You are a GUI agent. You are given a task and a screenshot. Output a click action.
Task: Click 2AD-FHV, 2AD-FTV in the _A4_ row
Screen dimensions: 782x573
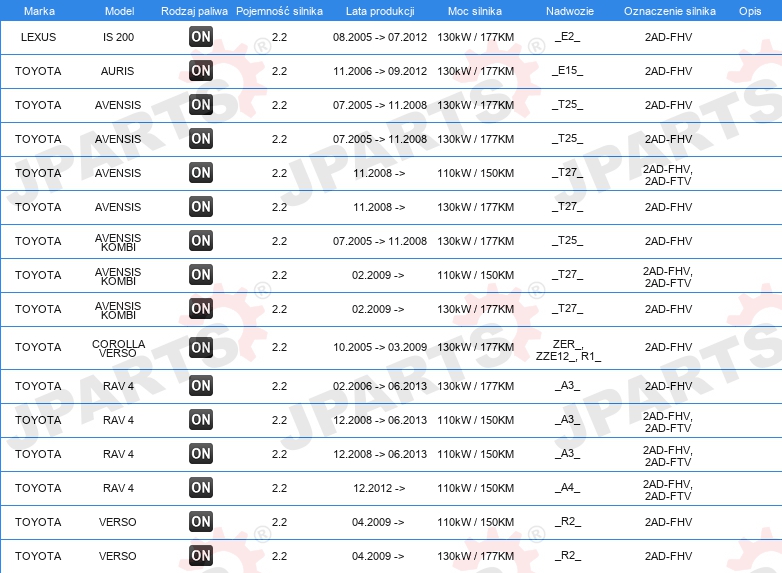(667, 490)
